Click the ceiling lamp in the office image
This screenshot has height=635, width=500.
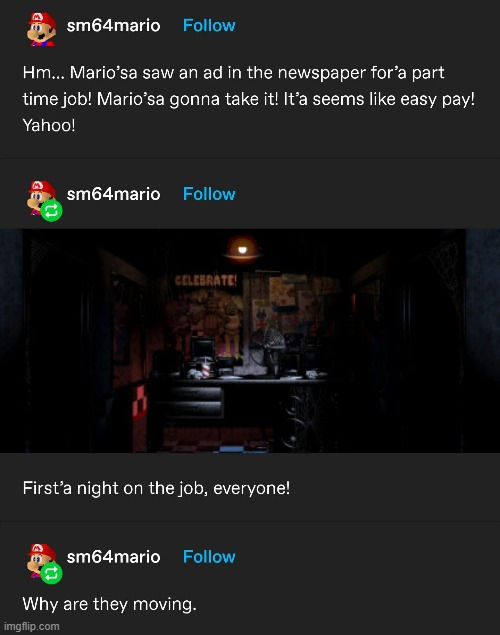pyautogui.click(x=242, y=249)
